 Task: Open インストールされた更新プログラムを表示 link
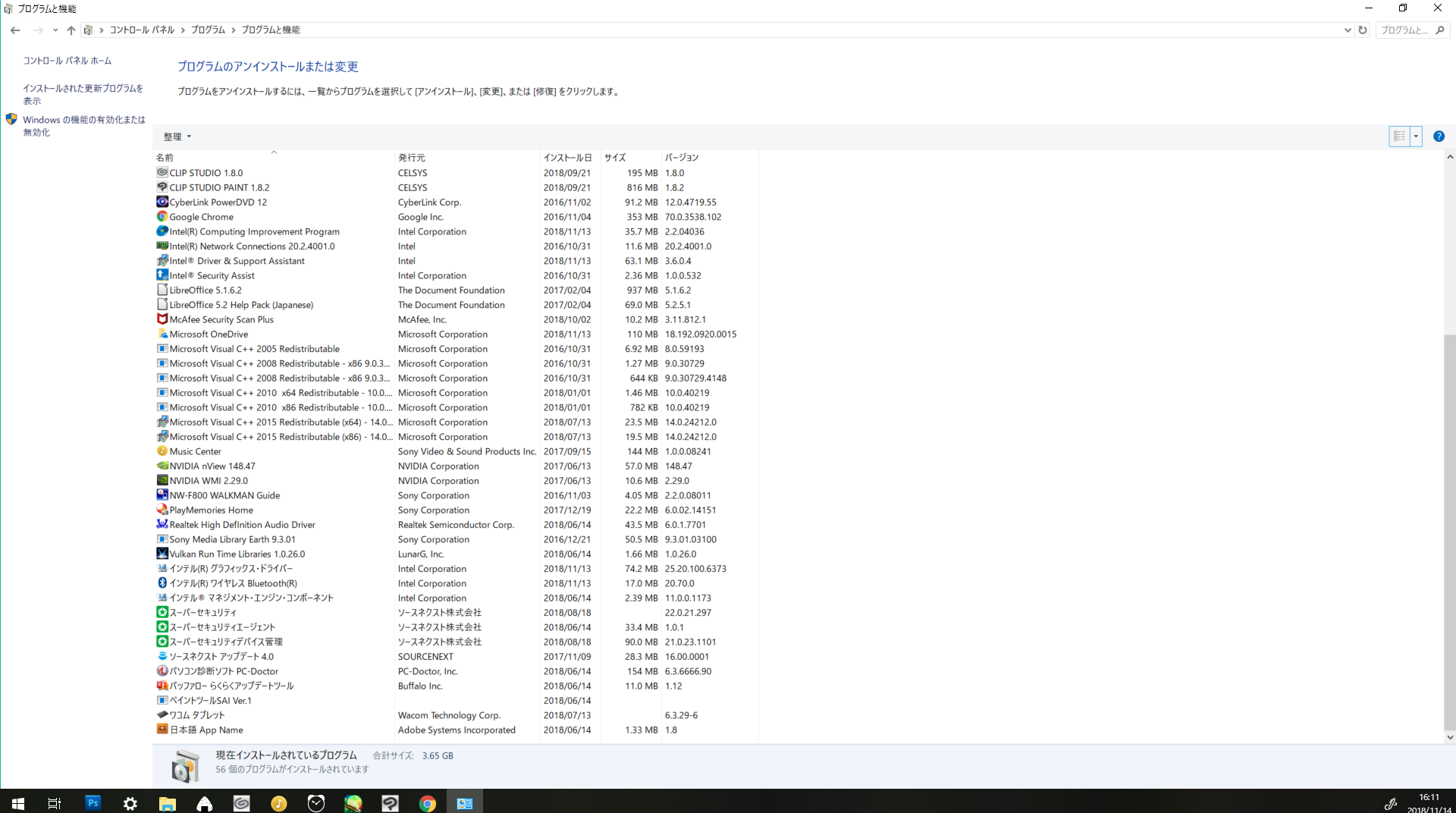83,95
